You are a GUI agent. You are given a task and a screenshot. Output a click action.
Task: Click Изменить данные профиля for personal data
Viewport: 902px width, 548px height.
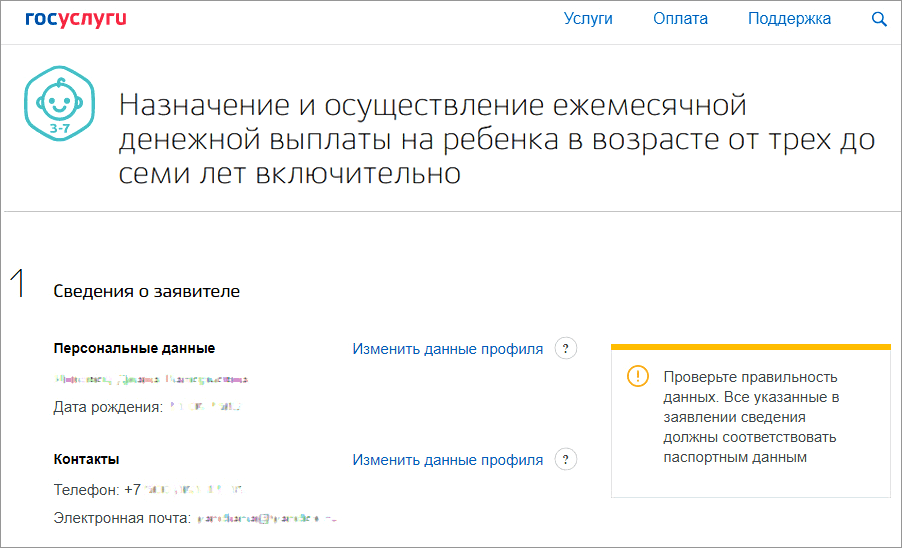(447, 349)
